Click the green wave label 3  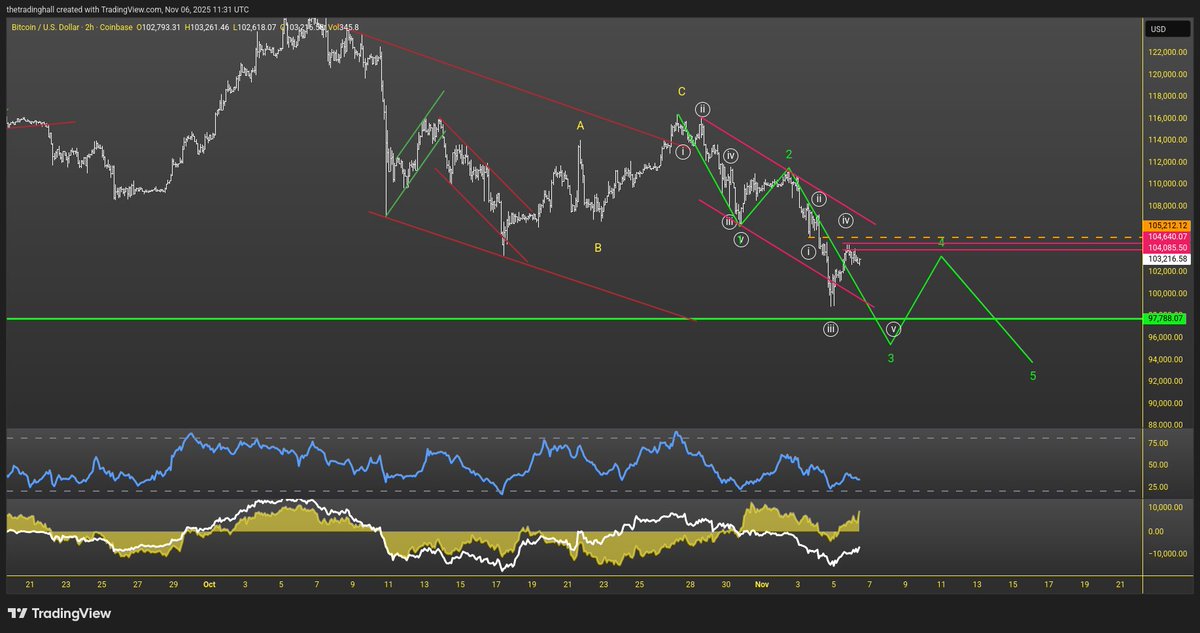(x=891, y=358)
